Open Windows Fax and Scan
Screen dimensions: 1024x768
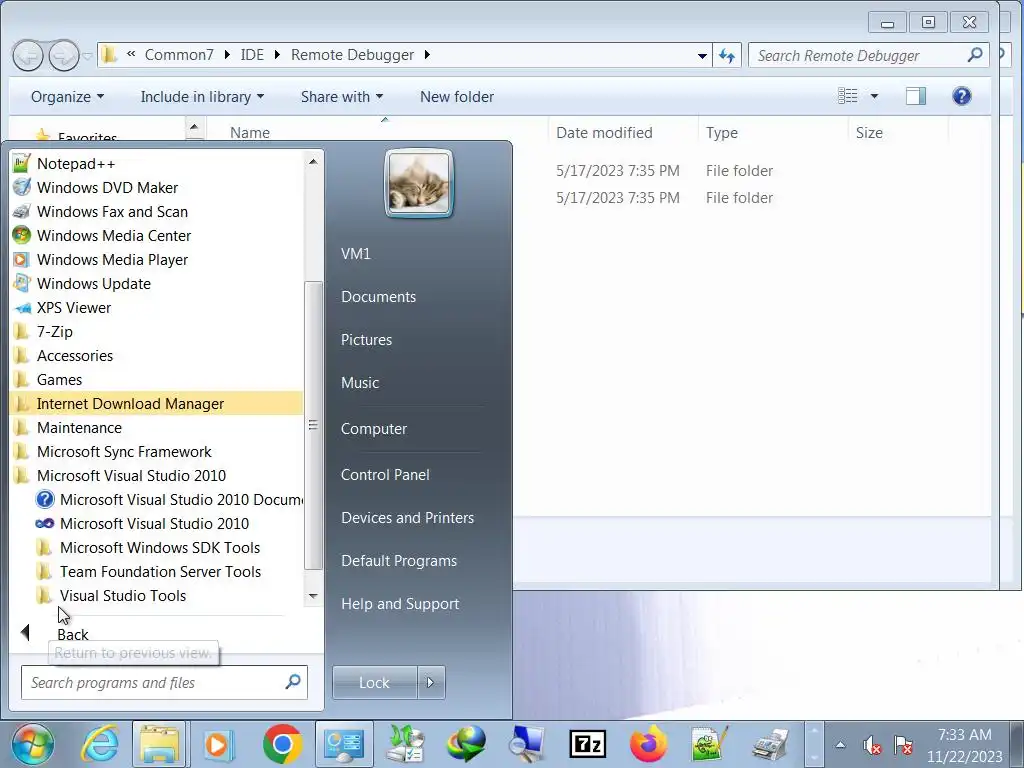(112, 212)
